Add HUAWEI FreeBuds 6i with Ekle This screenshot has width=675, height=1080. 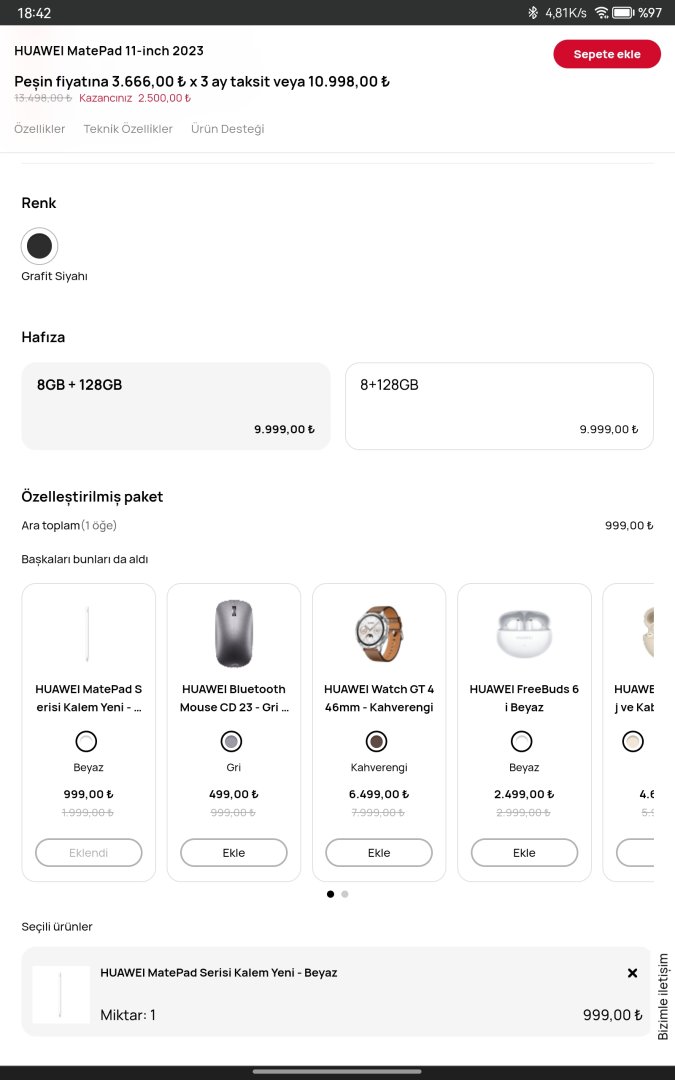pyautogui.click(x=524, y=853)
